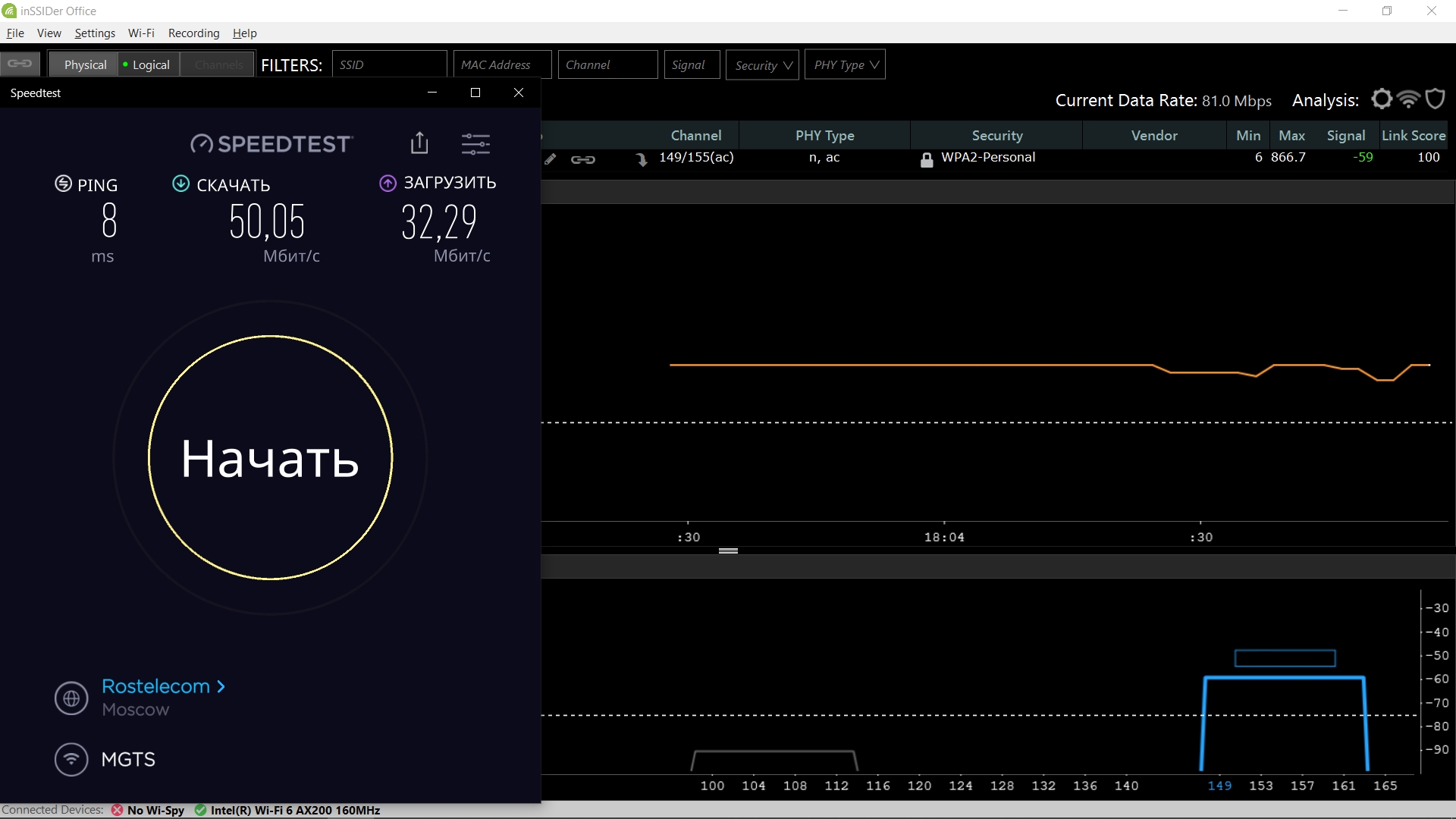Sort by Max column header
This screenshot has height=819, width=1456.
1291,135
